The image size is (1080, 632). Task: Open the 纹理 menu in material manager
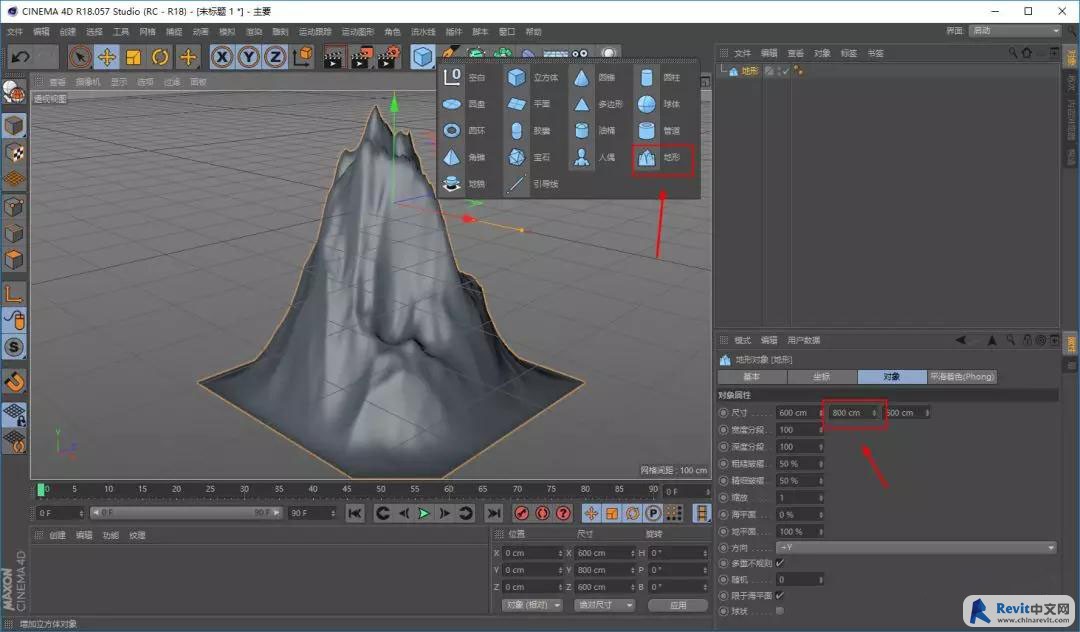[x=137, y=536]
